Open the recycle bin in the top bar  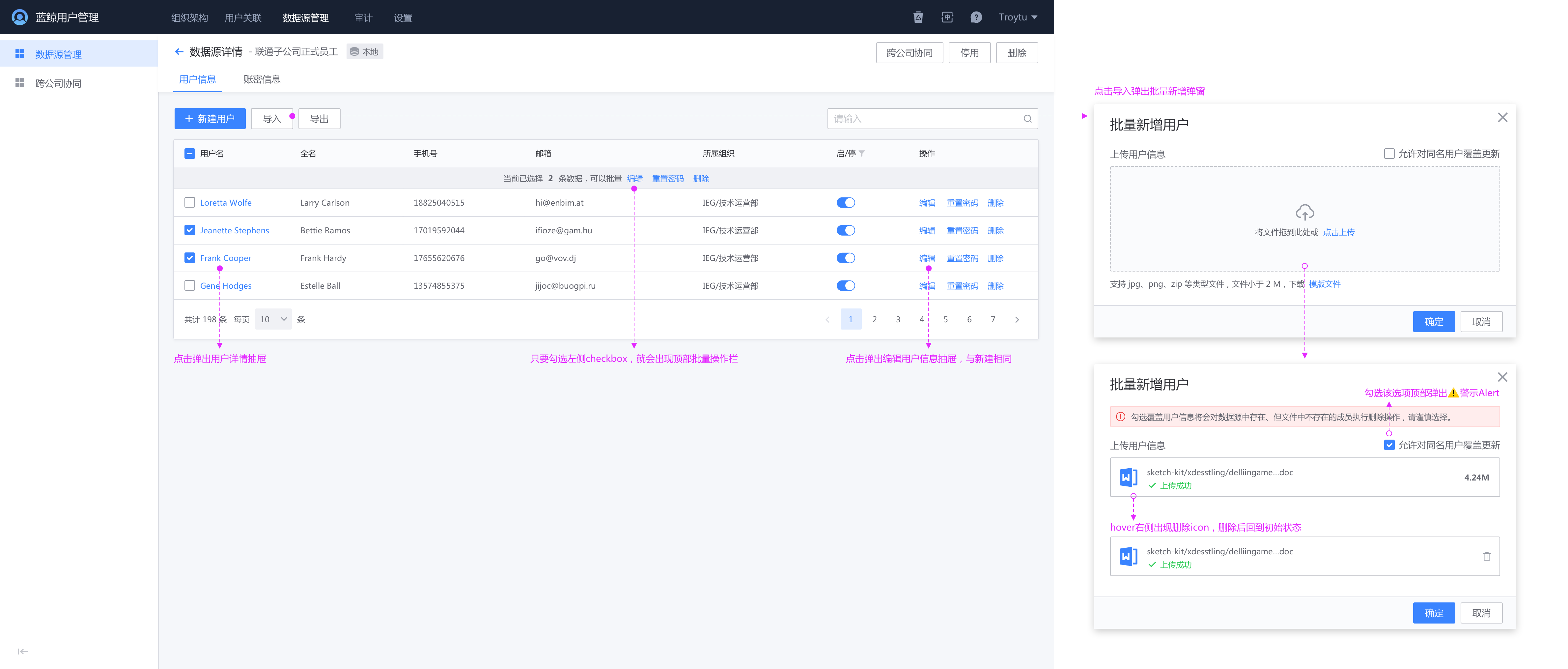pyautogui.click(x=919, y=17)
